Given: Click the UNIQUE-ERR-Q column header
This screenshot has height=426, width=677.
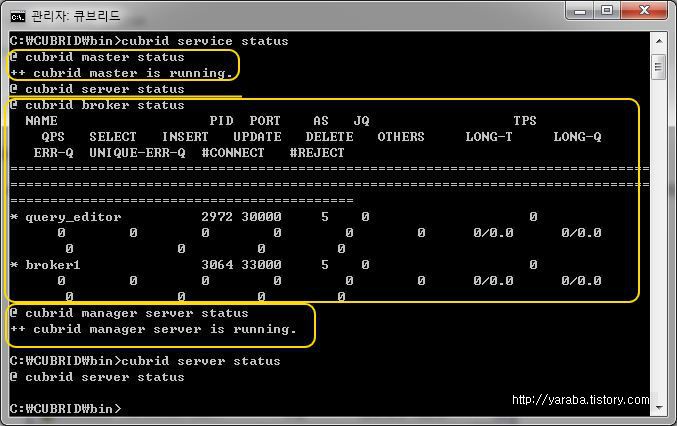Looking at the screenshot, I should (137, 153).
